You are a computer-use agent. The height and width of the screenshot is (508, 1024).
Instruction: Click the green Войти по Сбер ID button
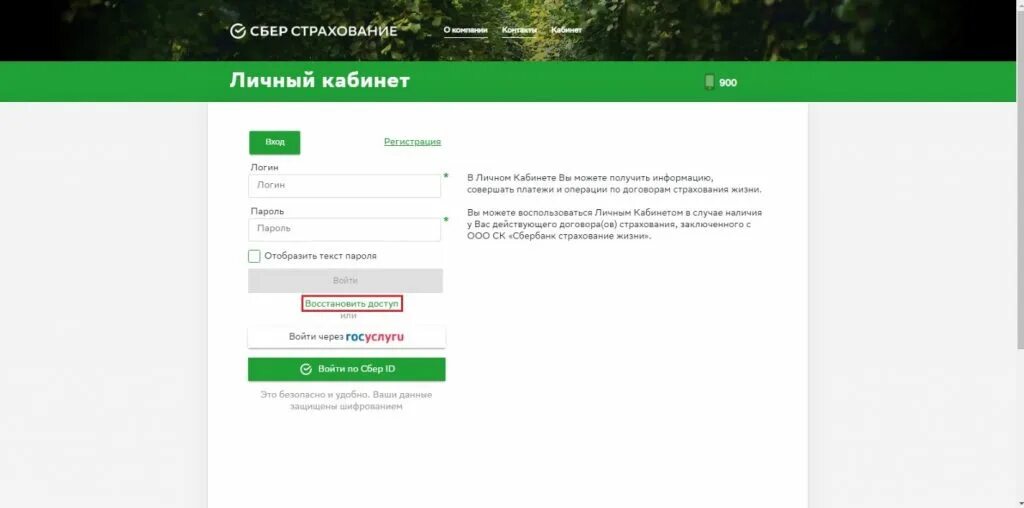[x=347, y=369]
